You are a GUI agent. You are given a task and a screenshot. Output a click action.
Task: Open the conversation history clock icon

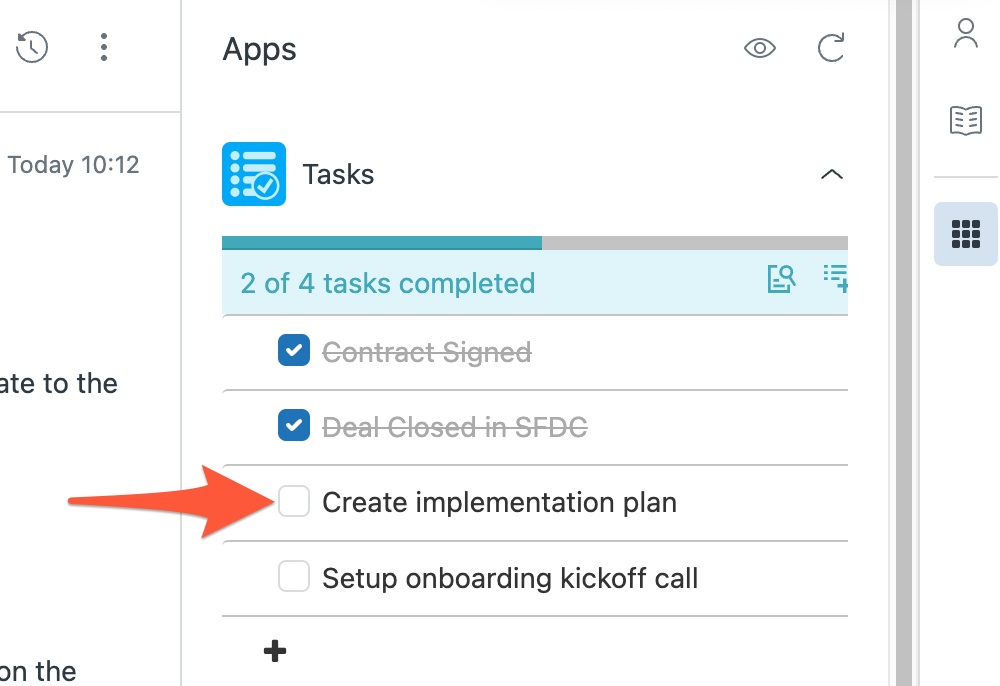click(32, 47)
